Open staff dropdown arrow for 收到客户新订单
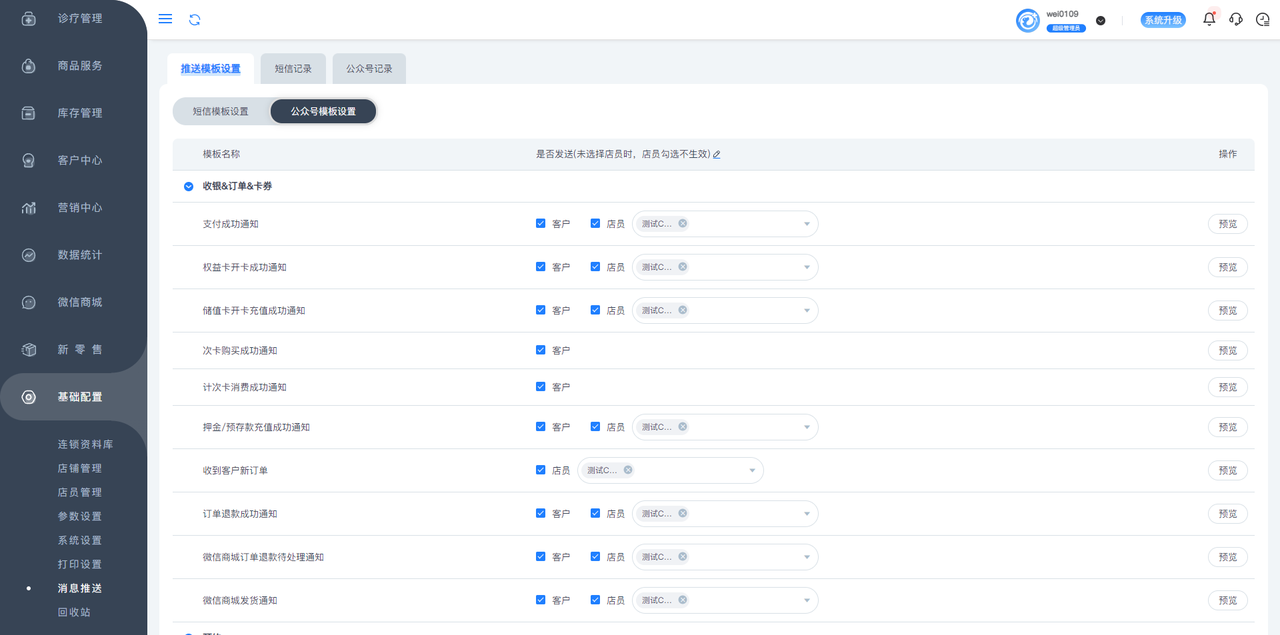 pyautogui.click(x=752, y=470)
